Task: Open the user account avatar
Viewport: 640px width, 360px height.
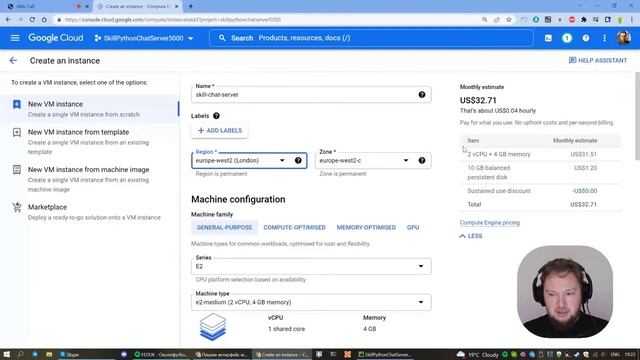Action: coord(623,38)
